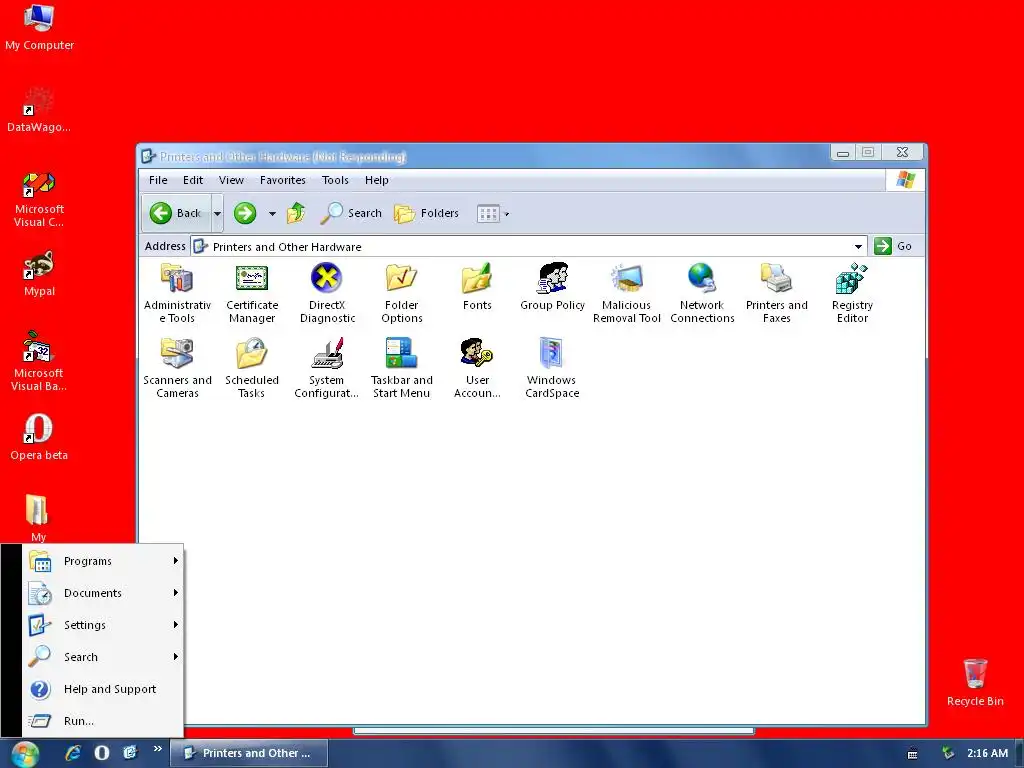
Task: Click the tray keyboard icon
Action: [x=912, y=754]
